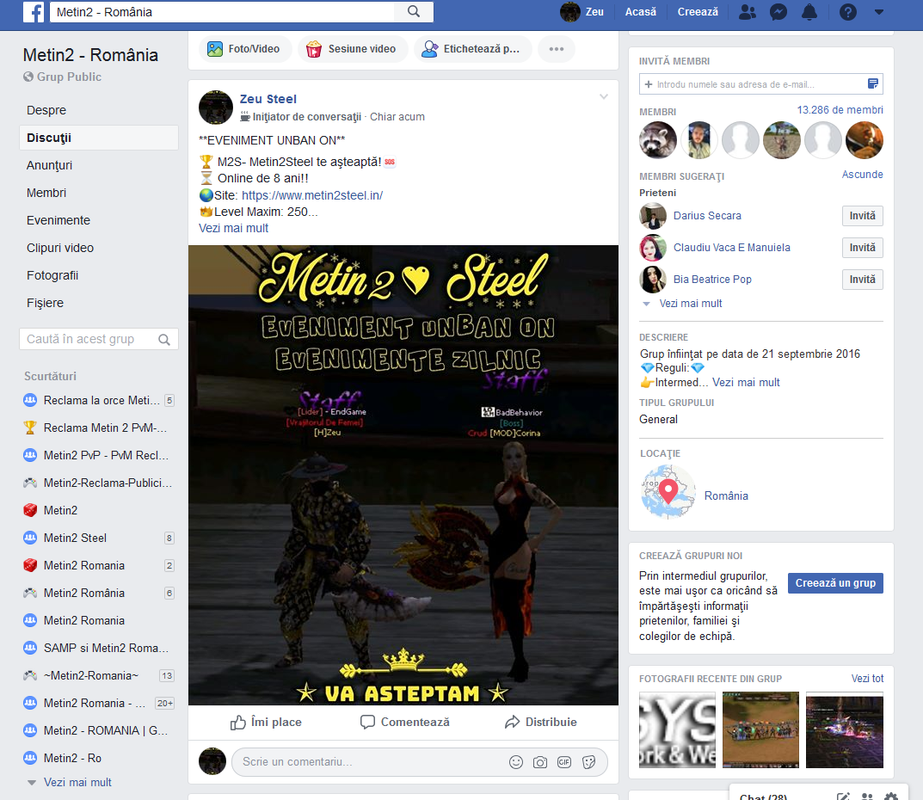Open the Metin2 Steel post image
The image size is (923, 800).
[x=403, y=475]
